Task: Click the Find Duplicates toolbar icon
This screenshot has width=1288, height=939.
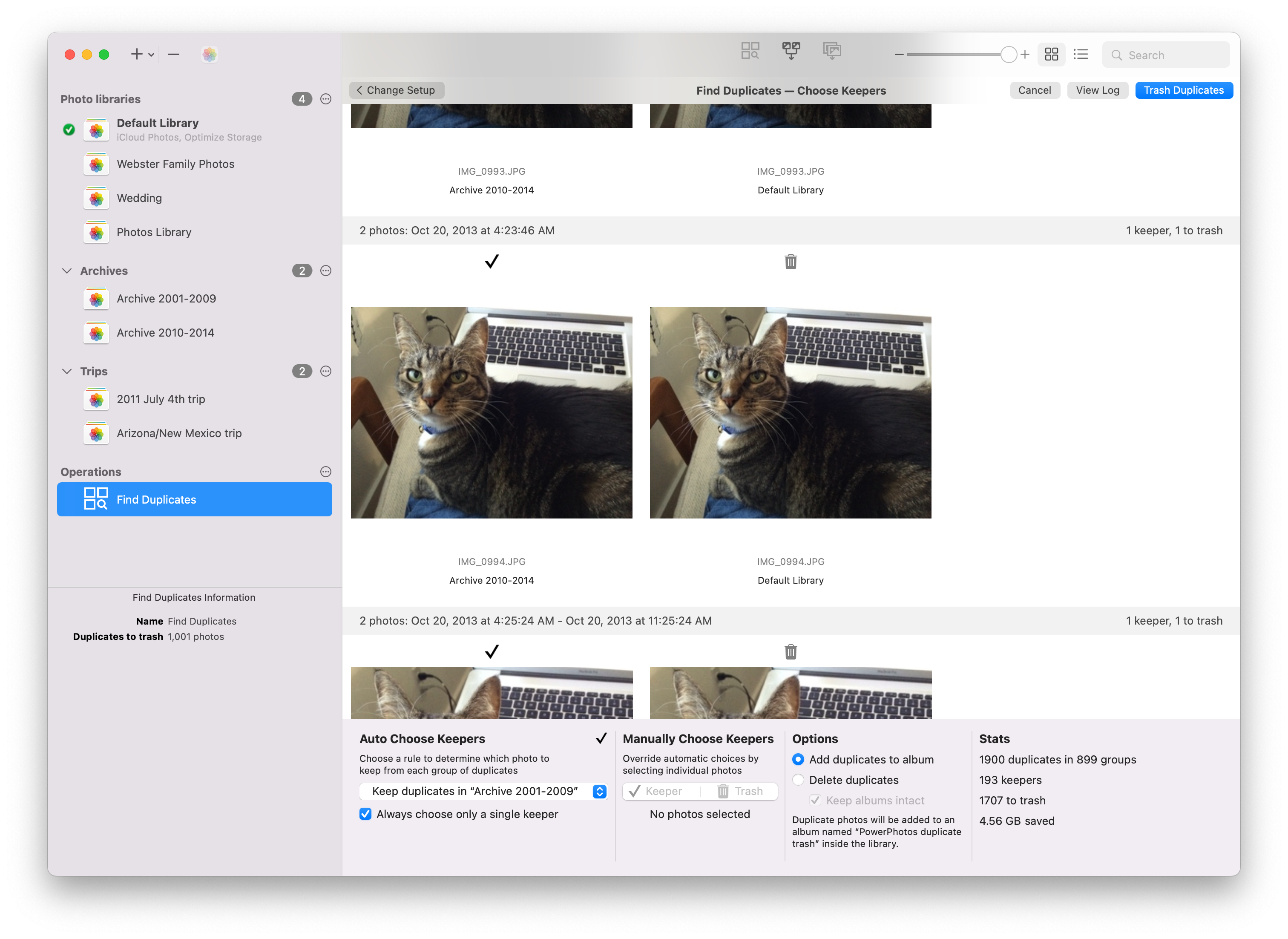Action: tap(750, 51)
